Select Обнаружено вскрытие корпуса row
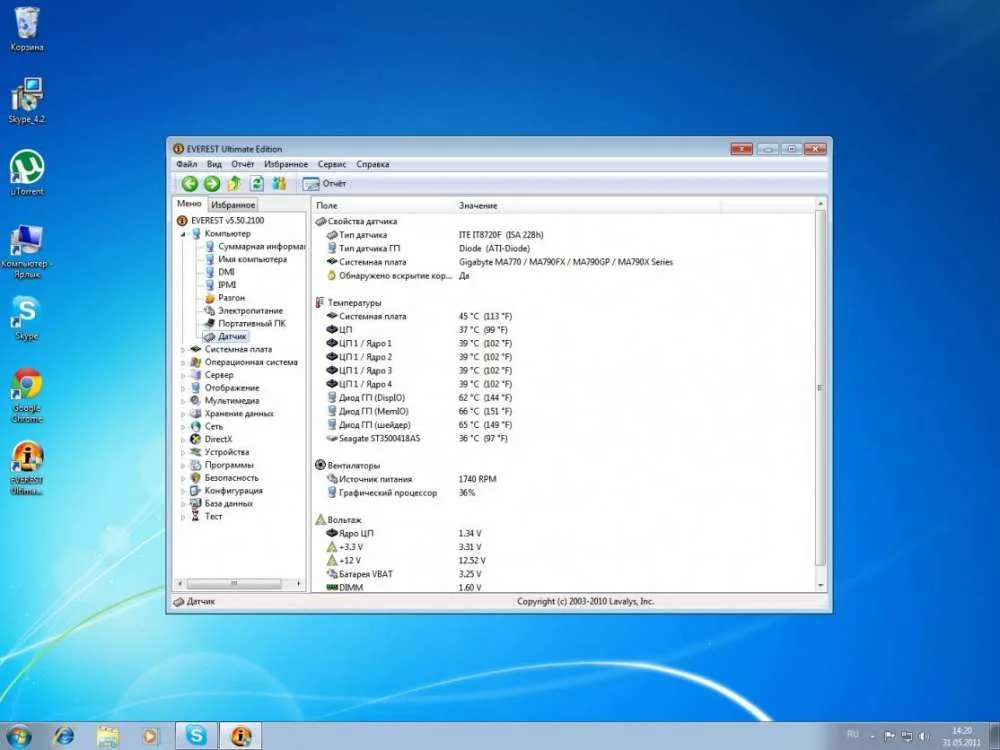1000x750 pixels. coord(564,276)
